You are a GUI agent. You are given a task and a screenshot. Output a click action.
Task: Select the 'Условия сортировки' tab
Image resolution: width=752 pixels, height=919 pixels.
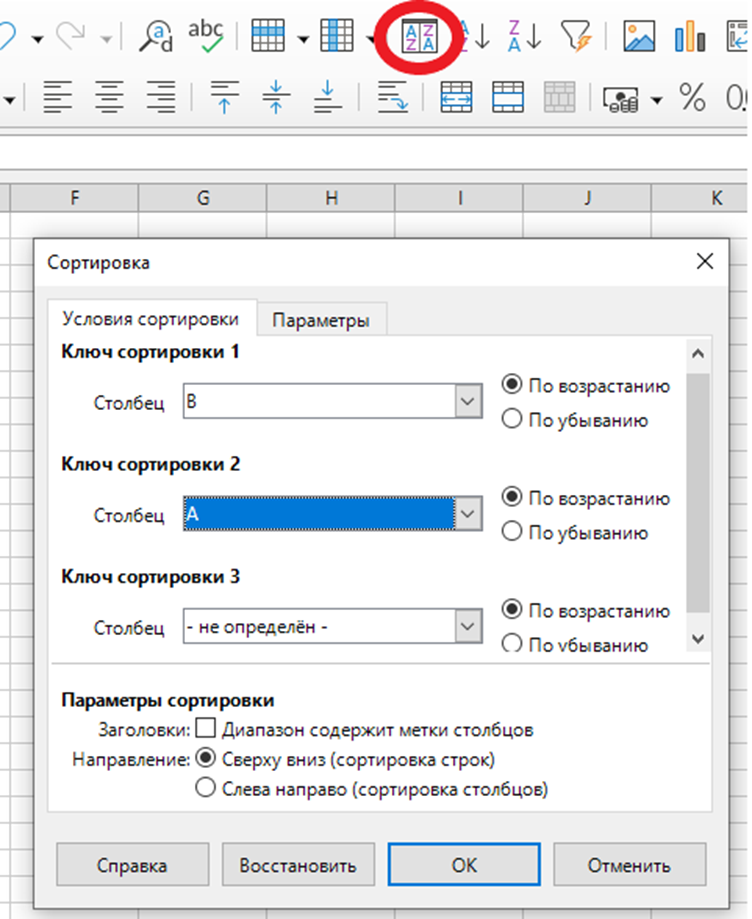150,319
